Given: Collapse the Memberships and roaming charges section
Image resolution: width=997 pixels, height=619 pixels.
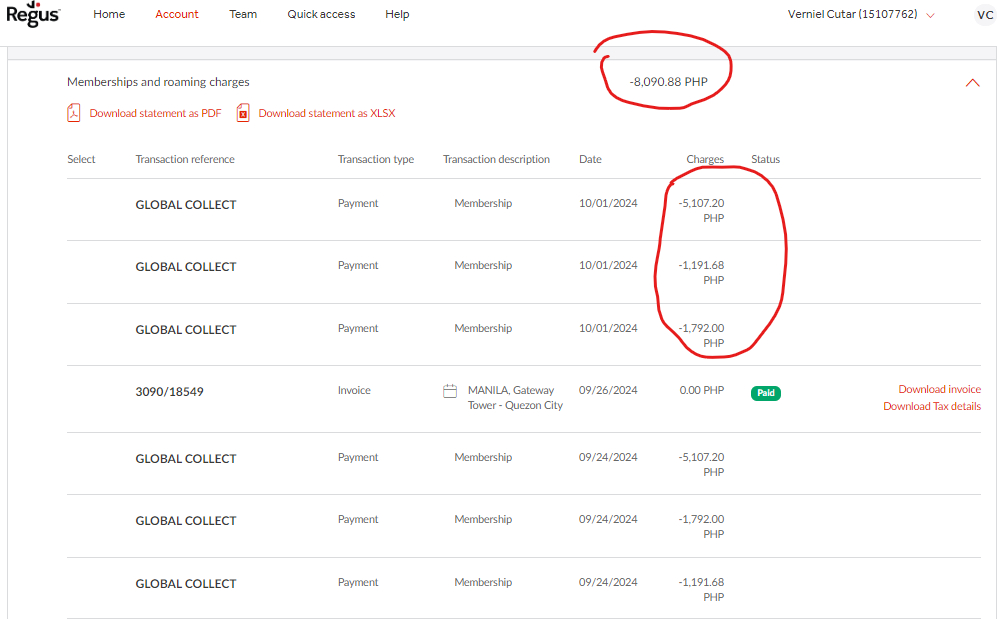Looking at the screenshot, I should (x=972, y=83).
